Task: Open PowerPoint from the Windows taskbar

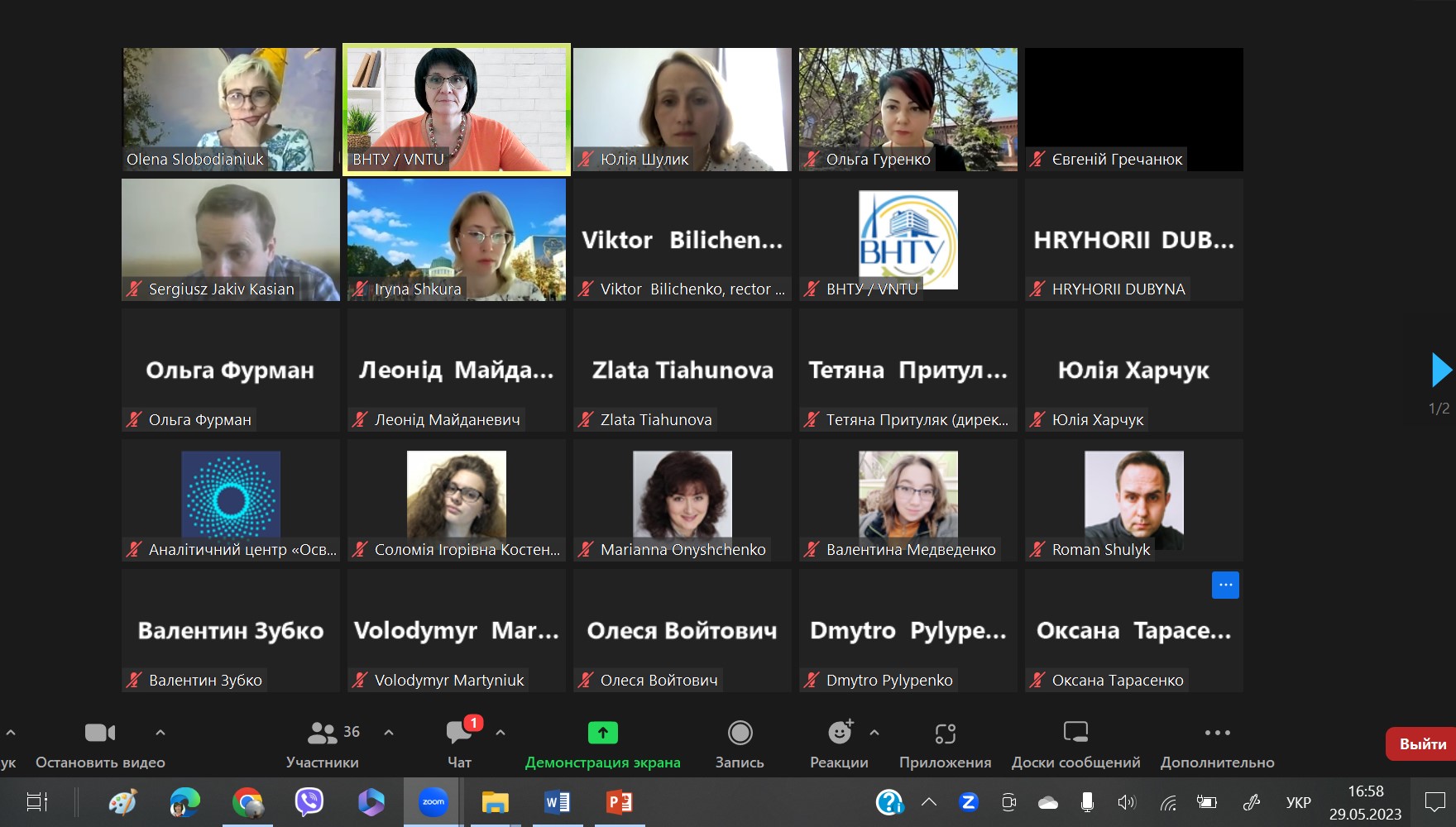Action: [620, 802]
